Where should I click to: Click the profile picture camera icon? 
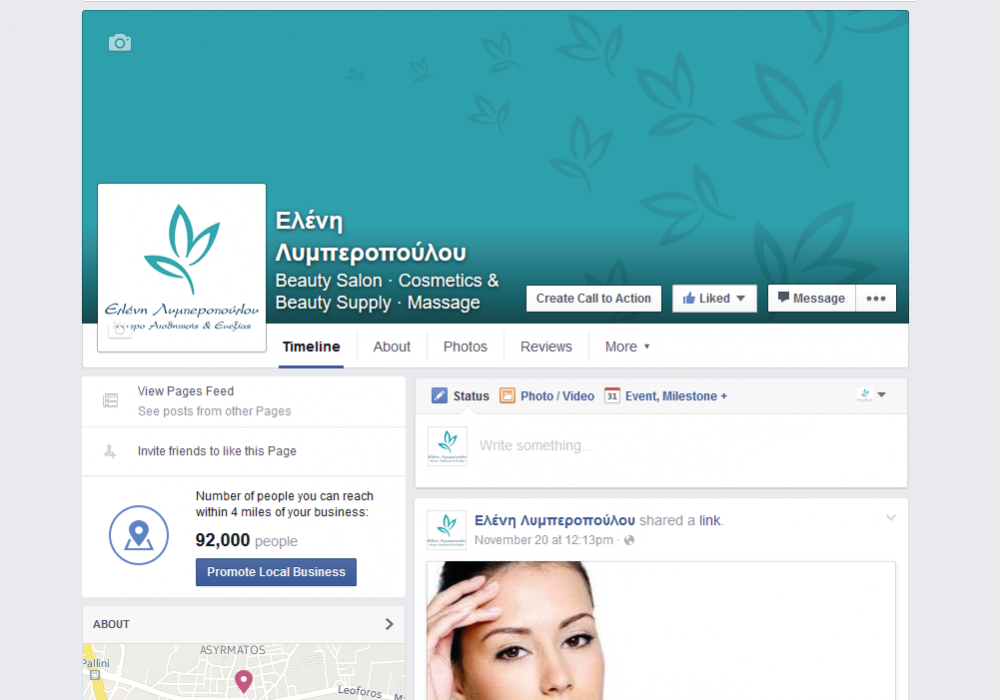[x=119, y=330]
